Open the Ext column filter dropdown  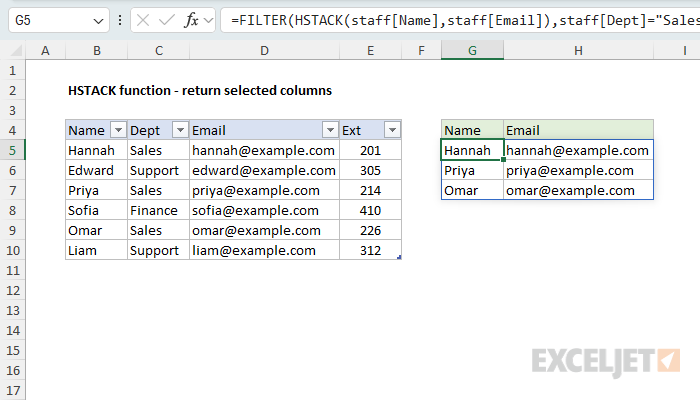click(392, 130)
